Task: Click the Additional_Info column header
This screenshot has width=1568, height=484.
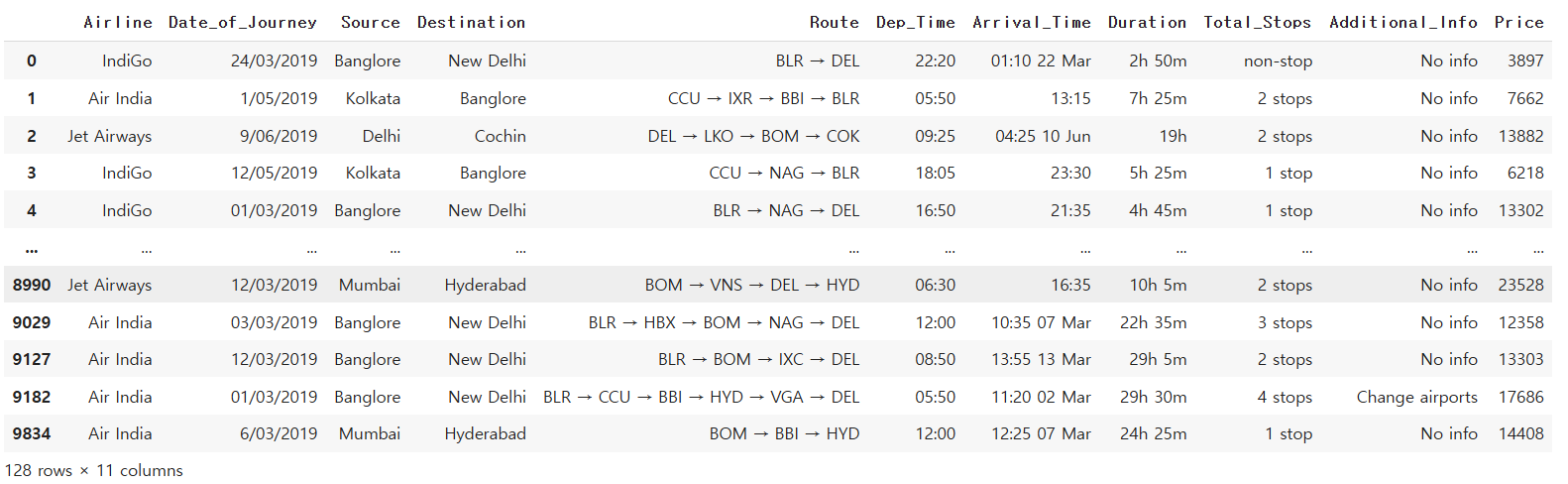Action: pyautogui.click(x=1402, y=22)
